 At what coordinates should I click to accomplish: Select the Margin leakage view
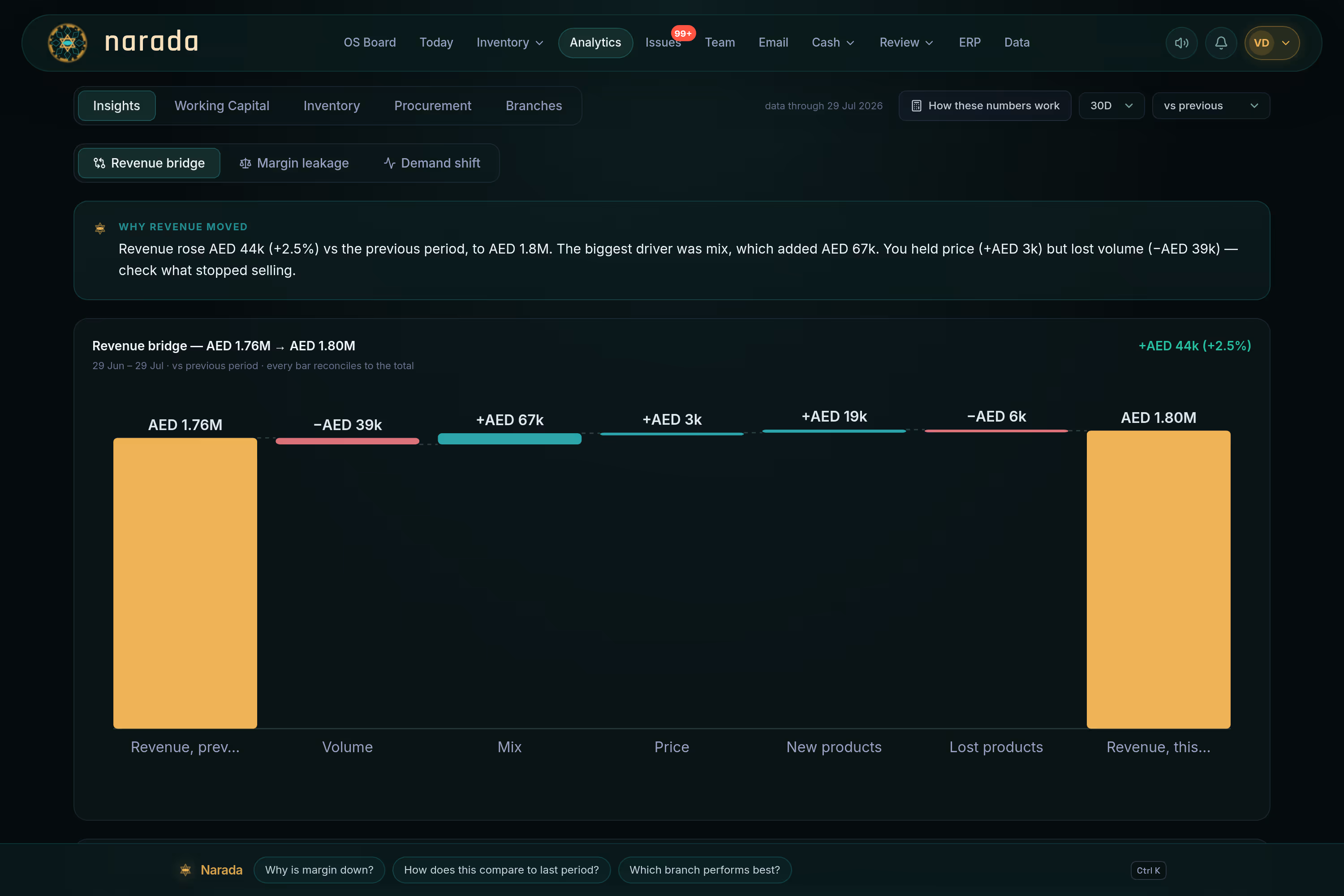click(294, 164)
